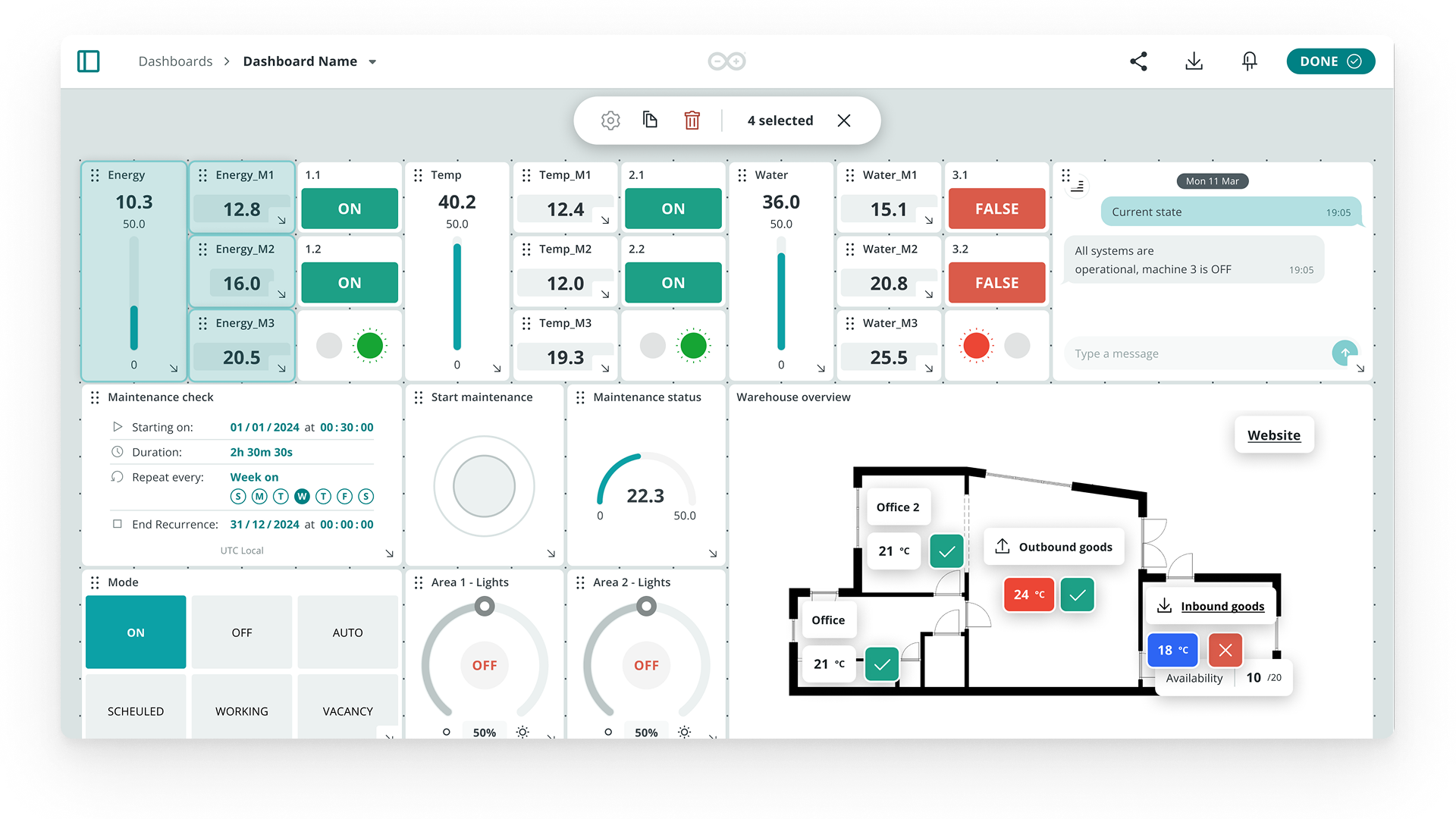Toggle switch 3.2 FALSE
Viewport: 1456px width, 819px height.
point(997,283)
